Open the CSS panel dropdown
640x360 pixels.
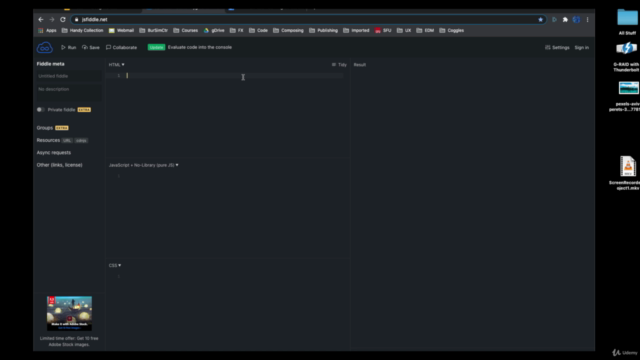click(115, 265)
